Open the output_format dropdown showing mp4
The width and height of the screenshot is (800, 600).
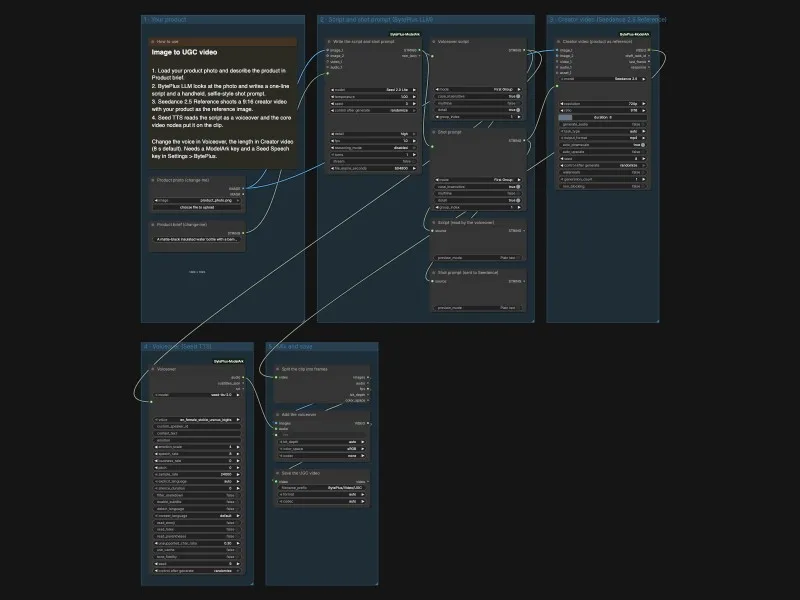pos(603,138)
